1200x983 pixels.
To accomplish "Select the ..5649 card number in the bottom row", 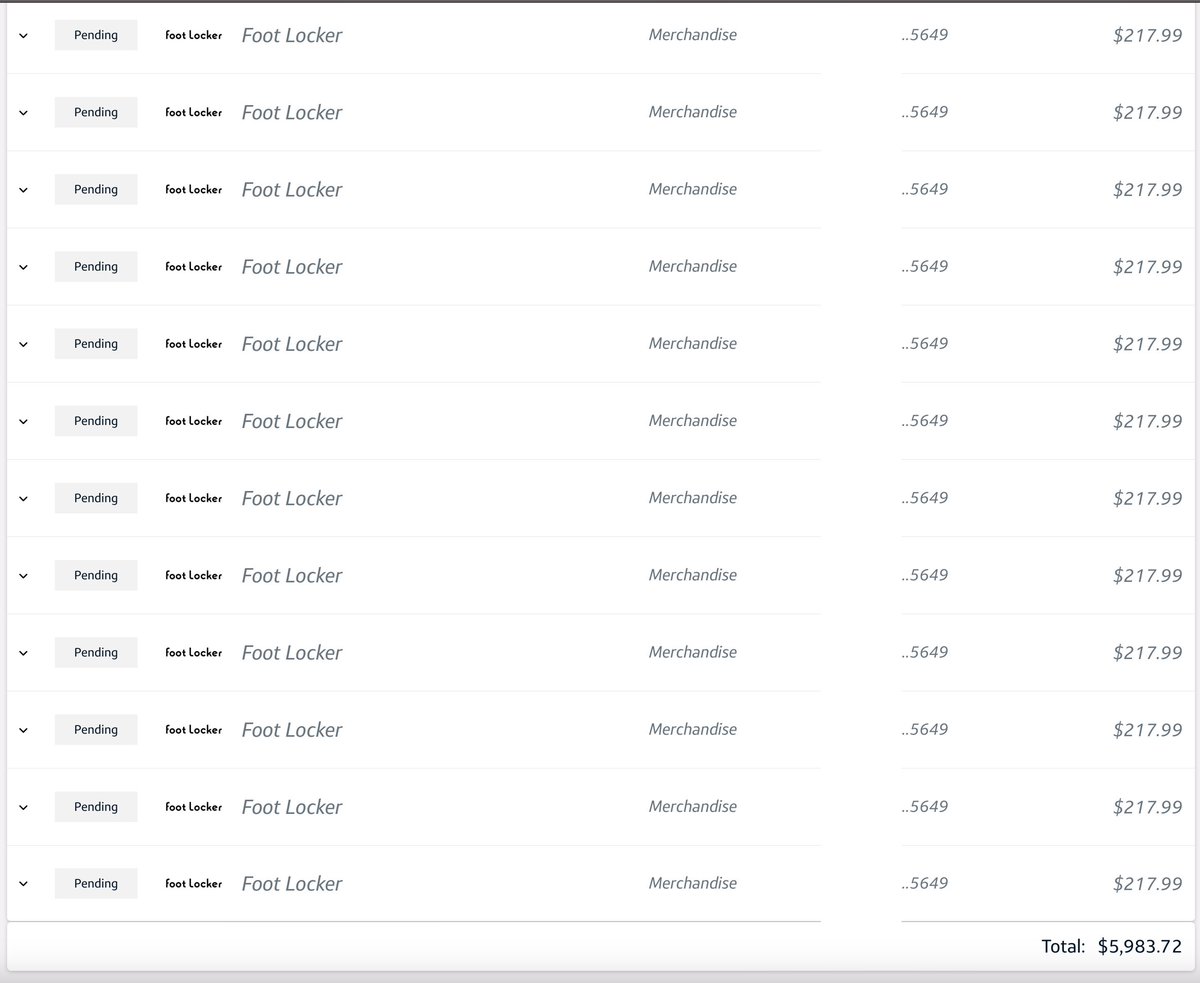I will point(924,883).
